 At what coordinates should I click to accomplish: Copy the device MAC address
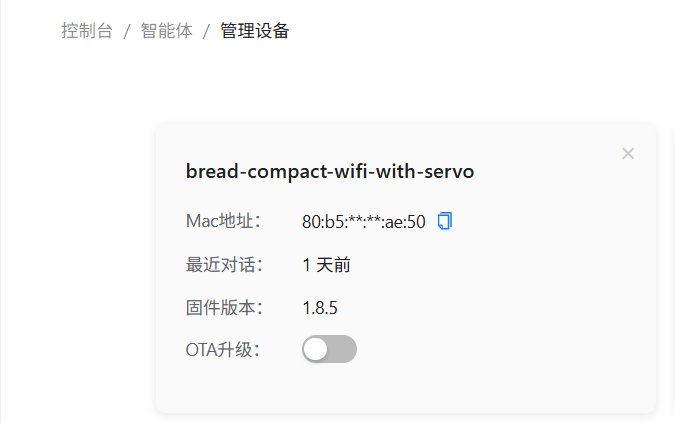coord(446,220)
